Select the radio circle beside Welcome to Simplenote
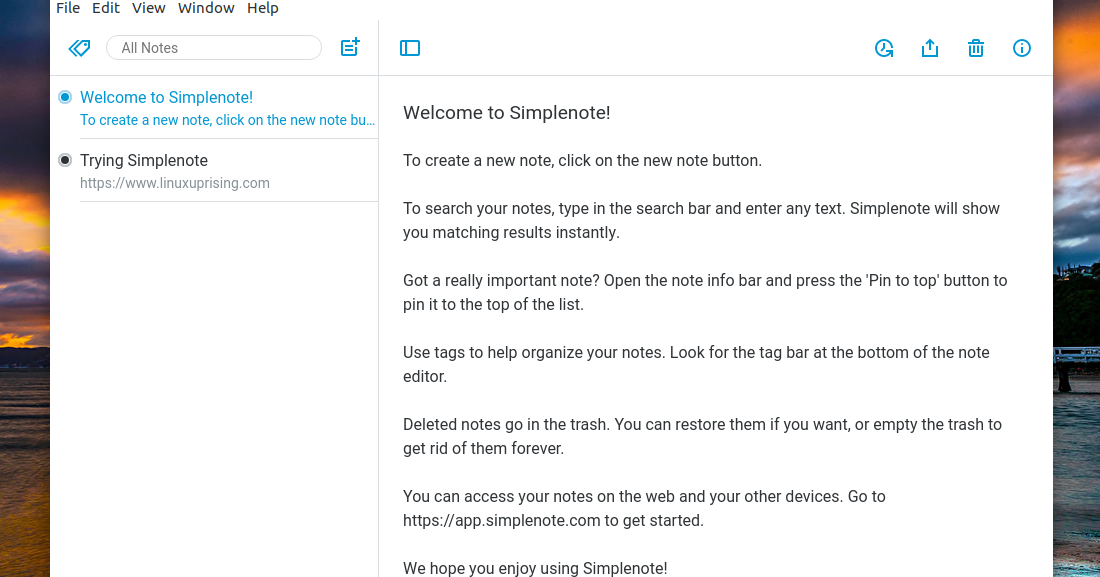The height and width of the screenshot is (577, 1100). coord(65,97)
